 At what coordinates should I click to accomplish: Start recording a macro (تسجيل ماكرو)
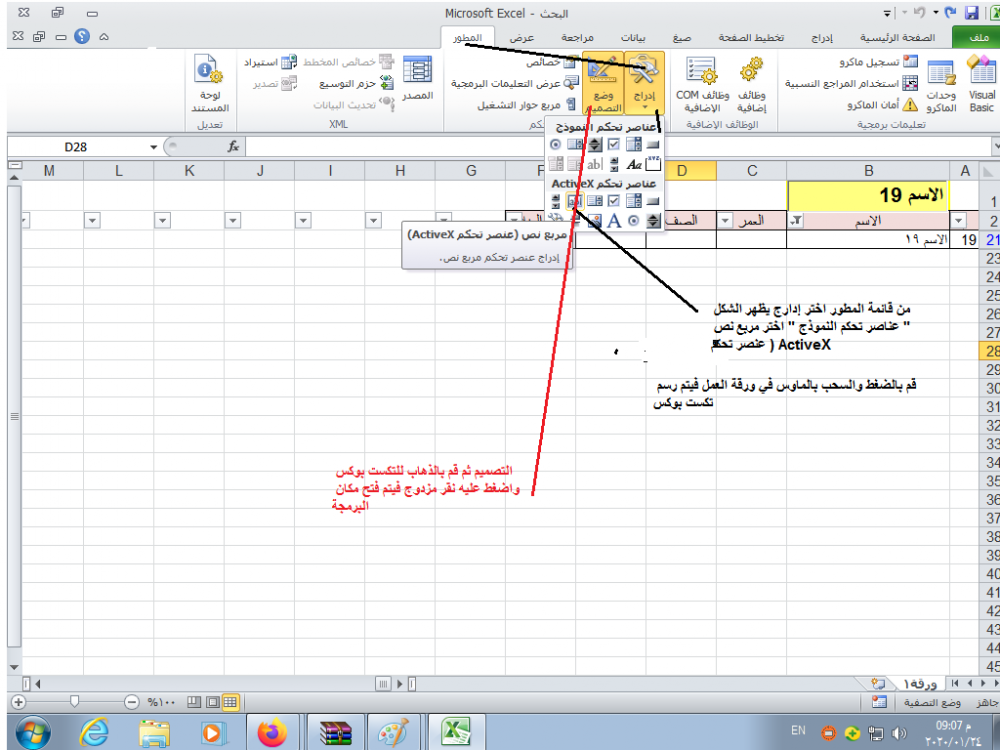coord(878,62)
